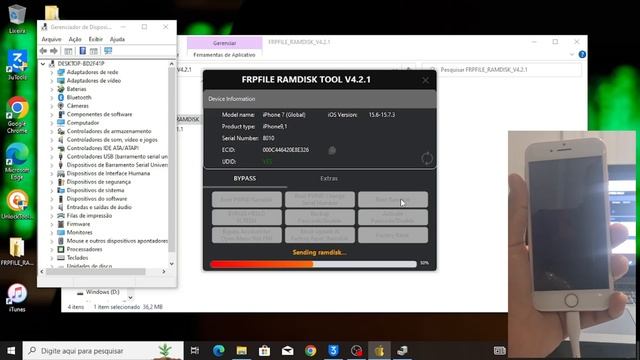Expand Processadores node
Screen dimensions: 640x360
52,249
